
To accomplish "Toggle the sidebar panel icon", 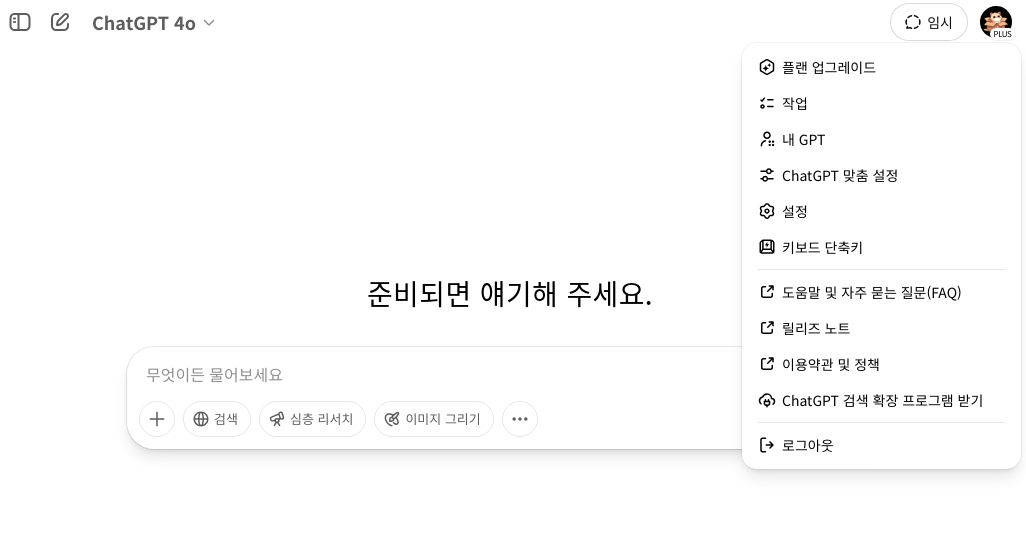I will click(20, 22).
